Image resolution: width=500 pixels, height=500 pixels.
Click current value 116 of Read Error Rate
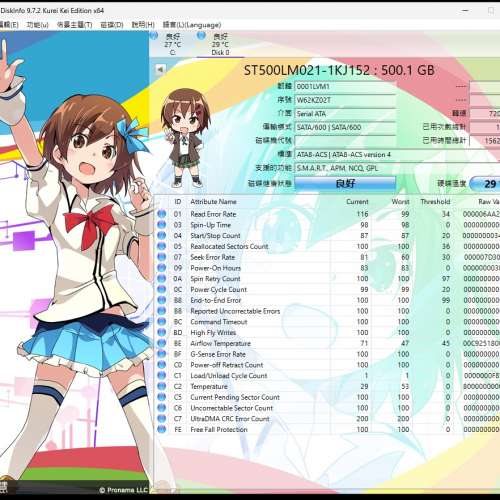click(x=362, y=214)
